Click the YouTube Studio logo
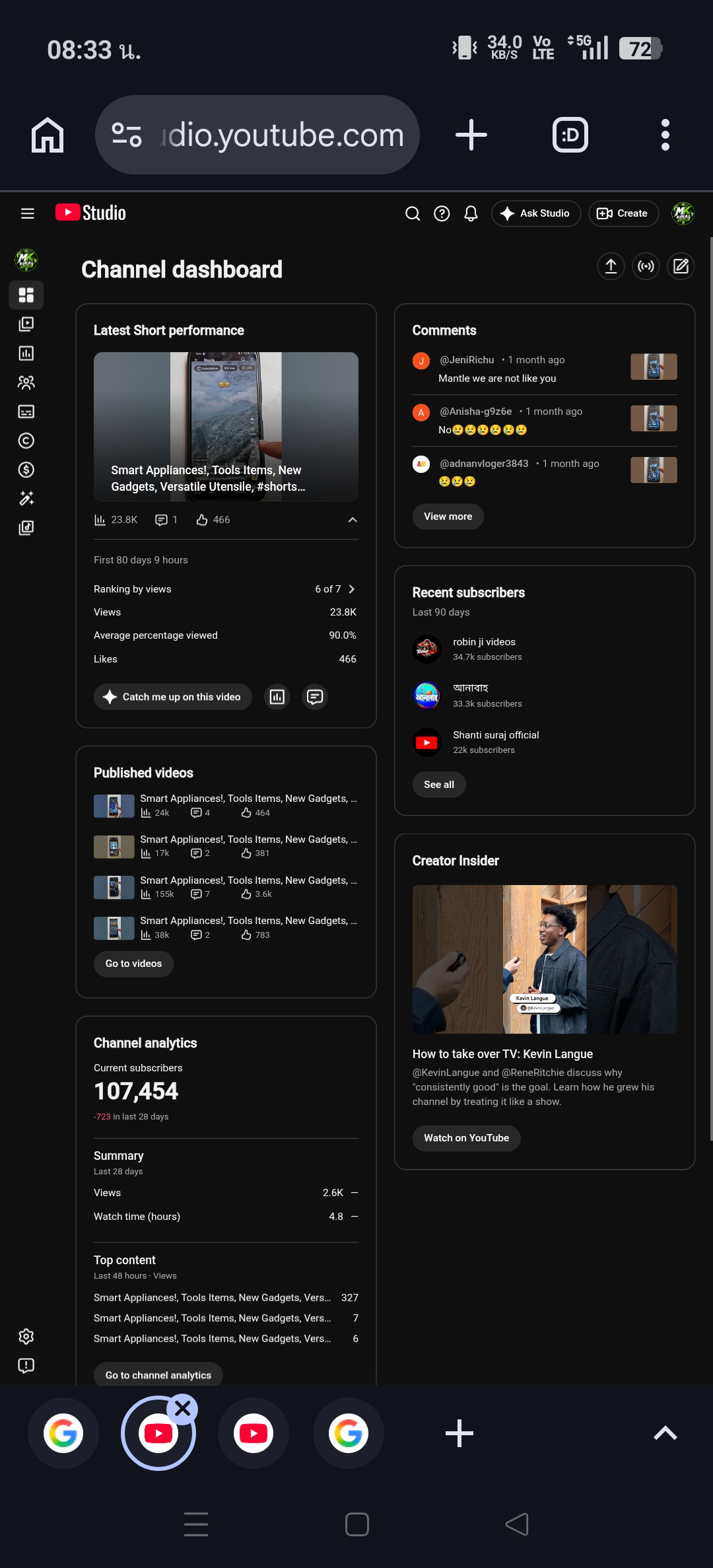Viewport: 713px width, 1568px height. 90,213
